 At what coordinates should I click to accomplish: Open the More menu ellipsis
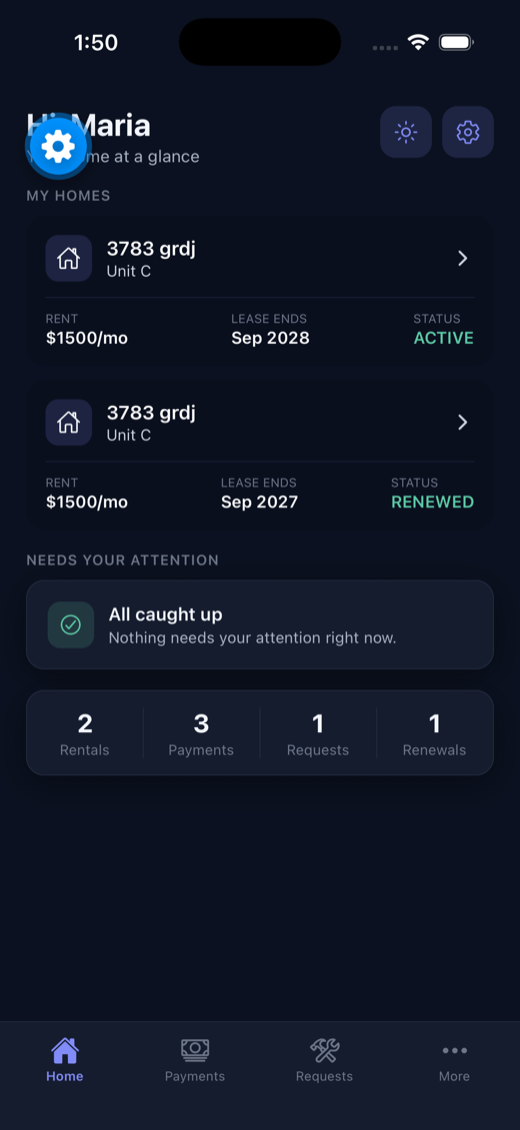tap(454, 1061)
